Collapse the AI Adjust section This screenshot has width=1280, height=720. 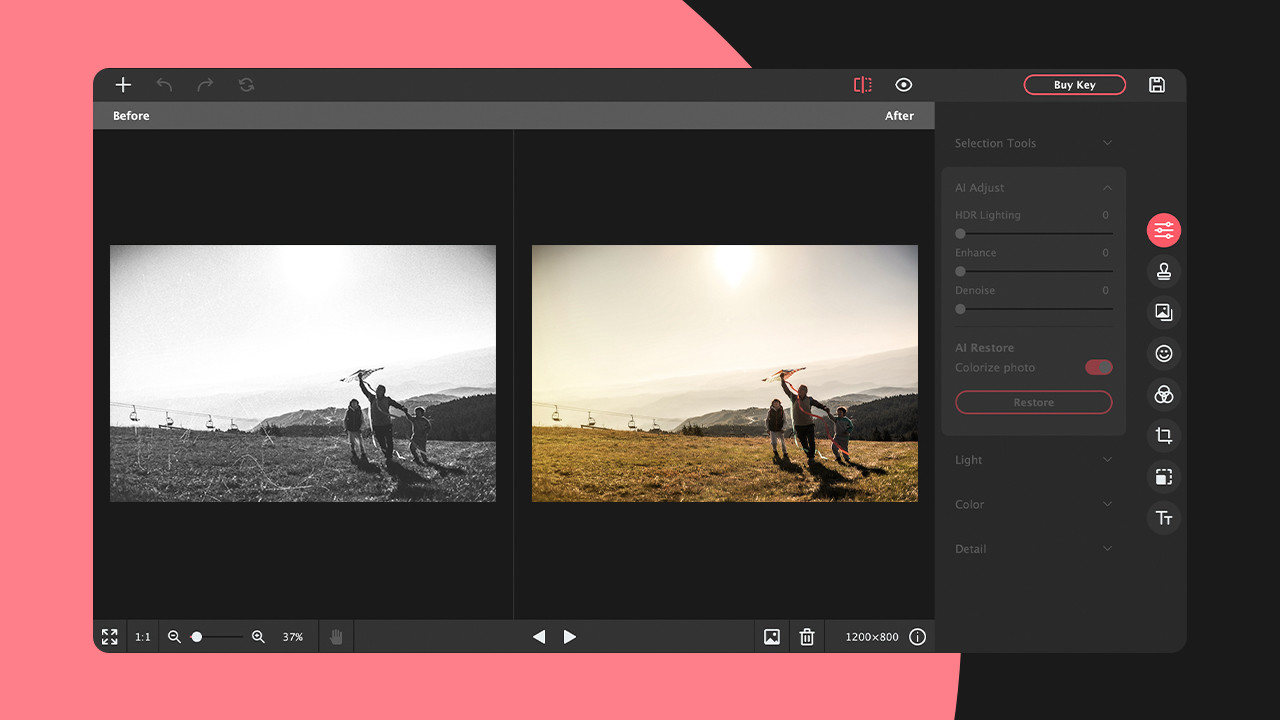[x=1107, y=188]
